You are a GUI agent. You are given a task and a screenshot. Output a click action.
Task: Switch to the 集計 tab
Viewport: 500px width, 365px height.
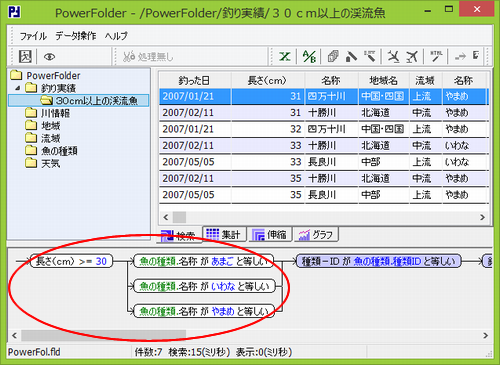224,234
